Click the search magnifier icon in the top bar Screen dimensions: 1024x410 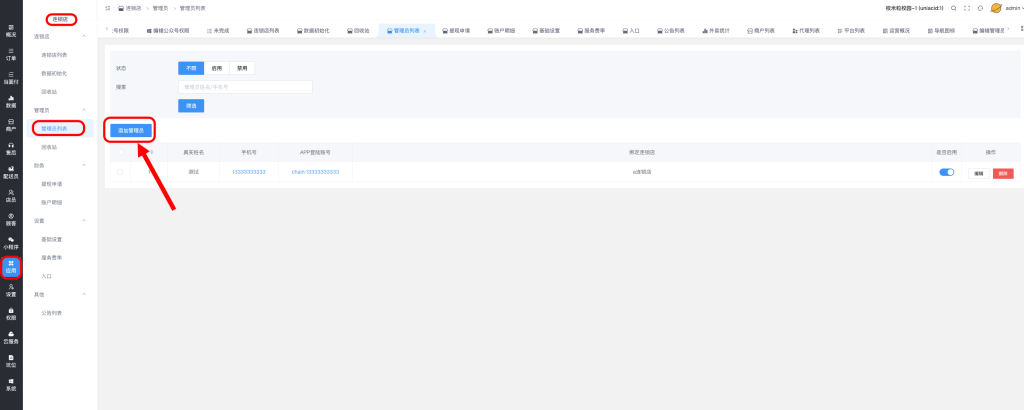click(953, 7)
